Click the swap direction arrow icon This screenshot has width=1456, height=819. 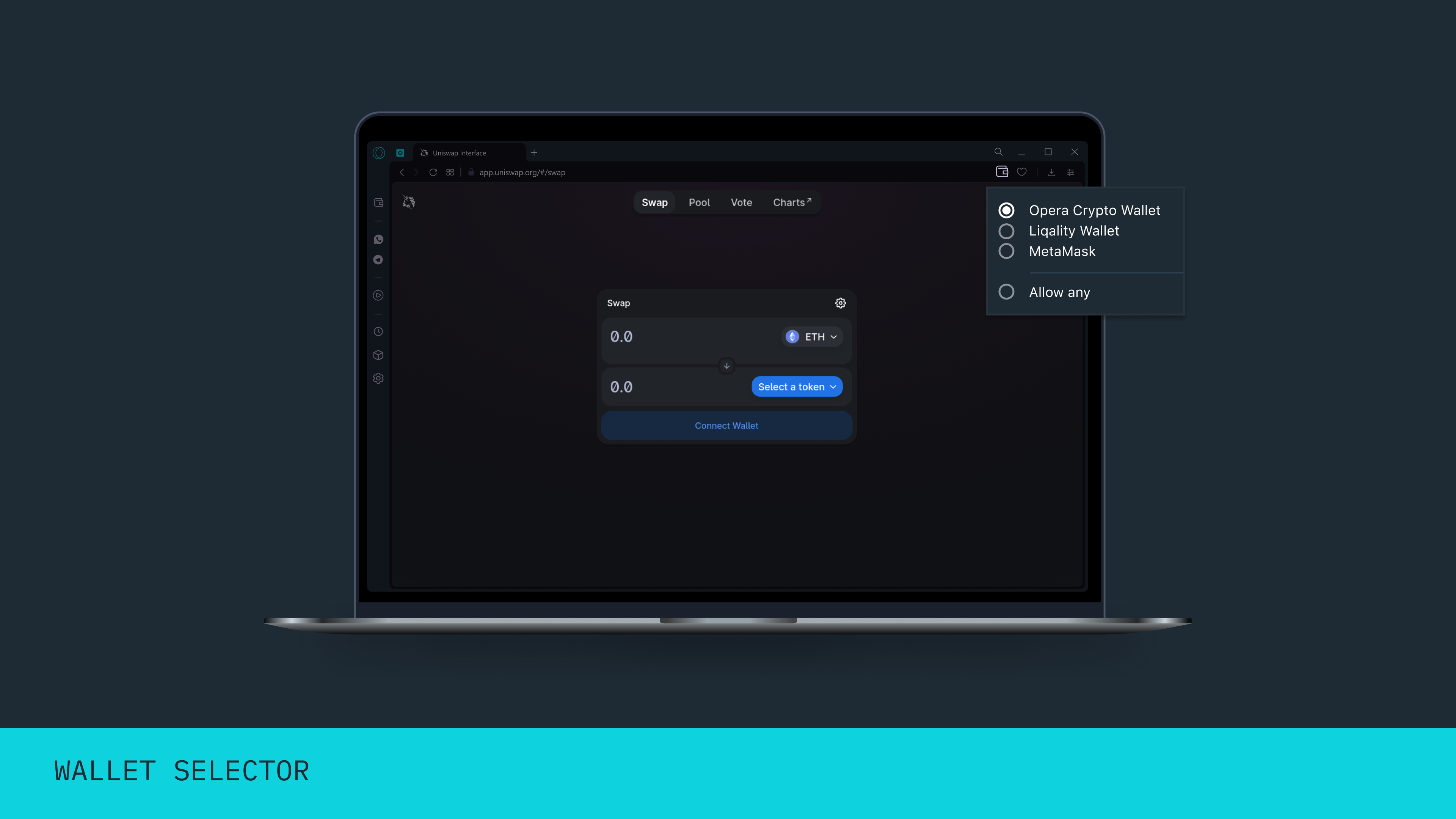727,365
